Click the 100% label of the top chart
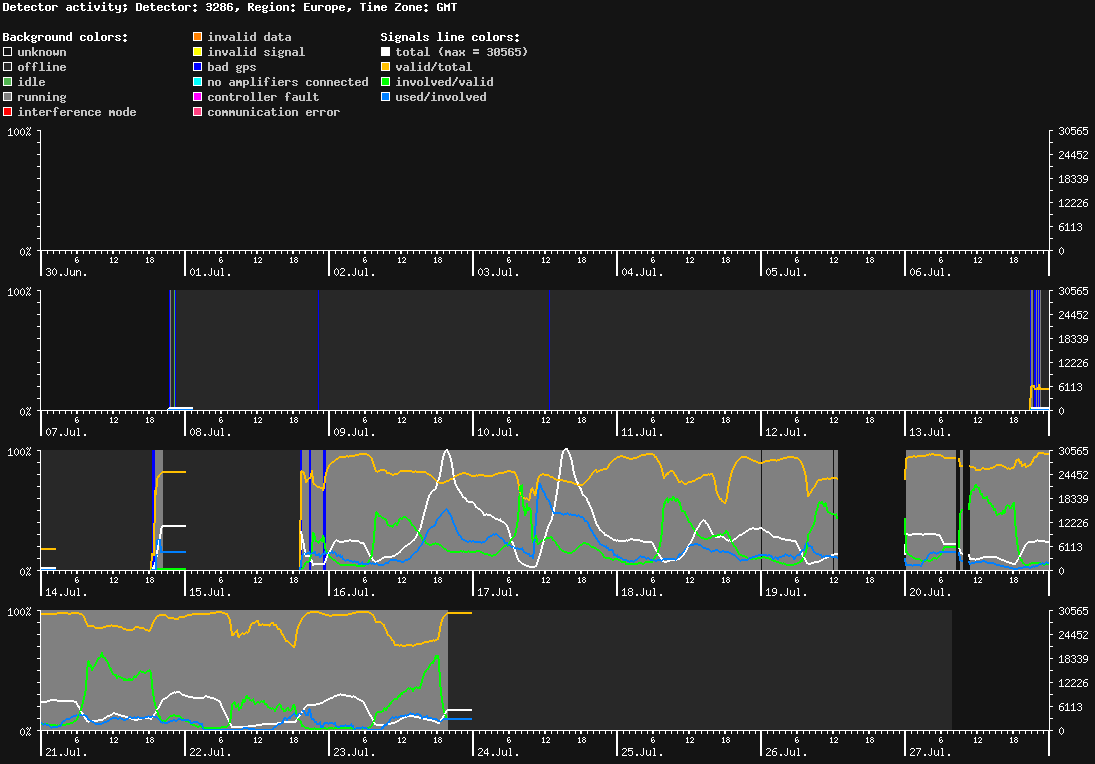This screenshot has width=1095, height=764. pos(20,132)
